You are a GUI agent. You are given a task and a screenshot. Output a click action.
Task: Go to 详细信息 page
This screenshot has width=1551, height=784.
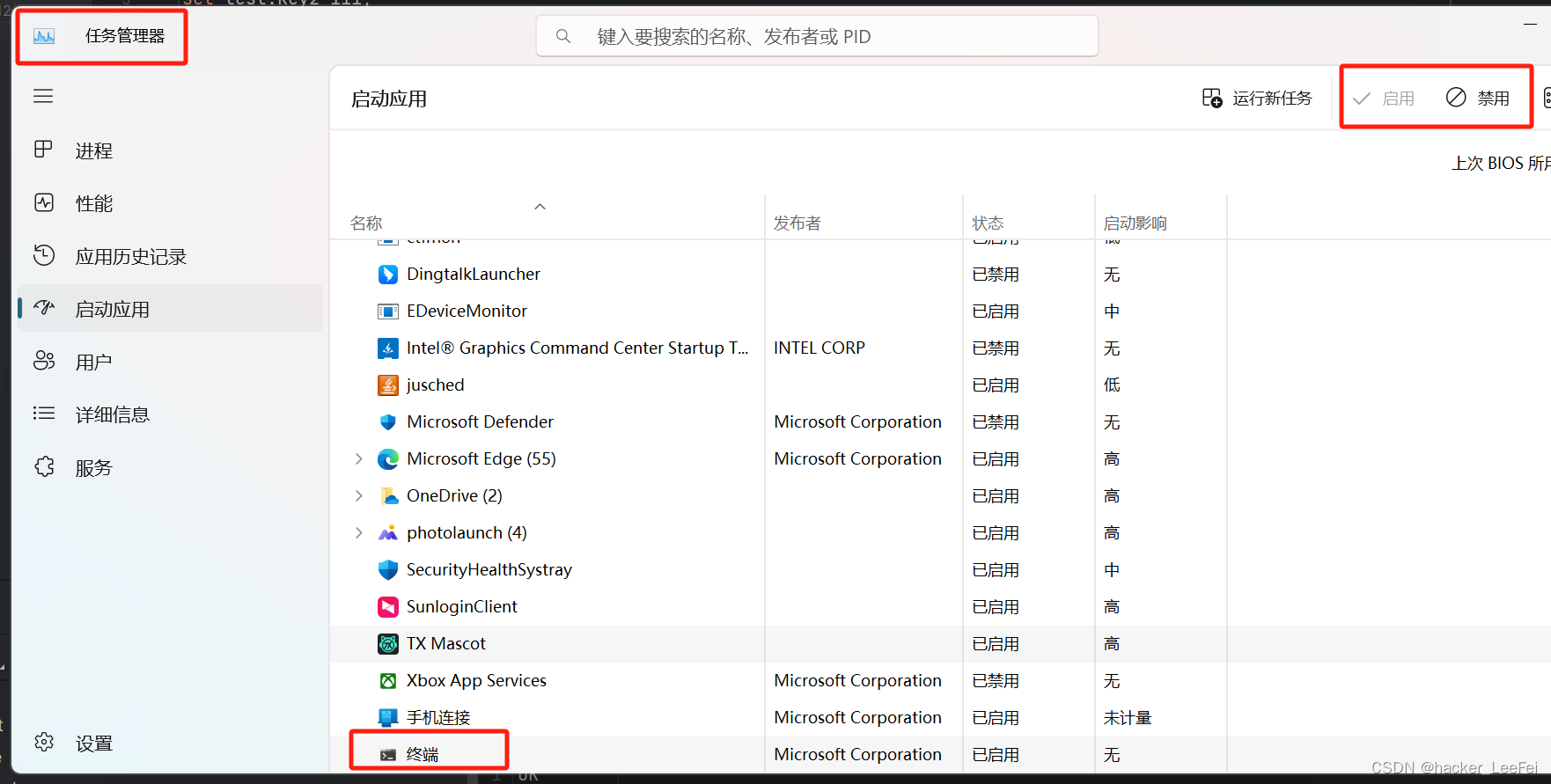[x=170, y=414]
